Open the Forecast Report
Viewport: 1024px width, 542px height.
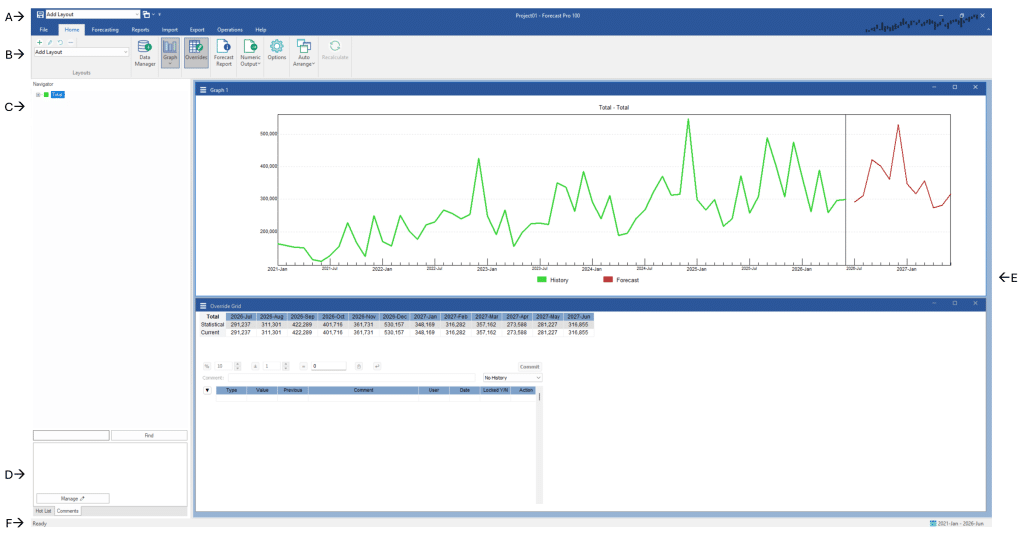(223, 51)
